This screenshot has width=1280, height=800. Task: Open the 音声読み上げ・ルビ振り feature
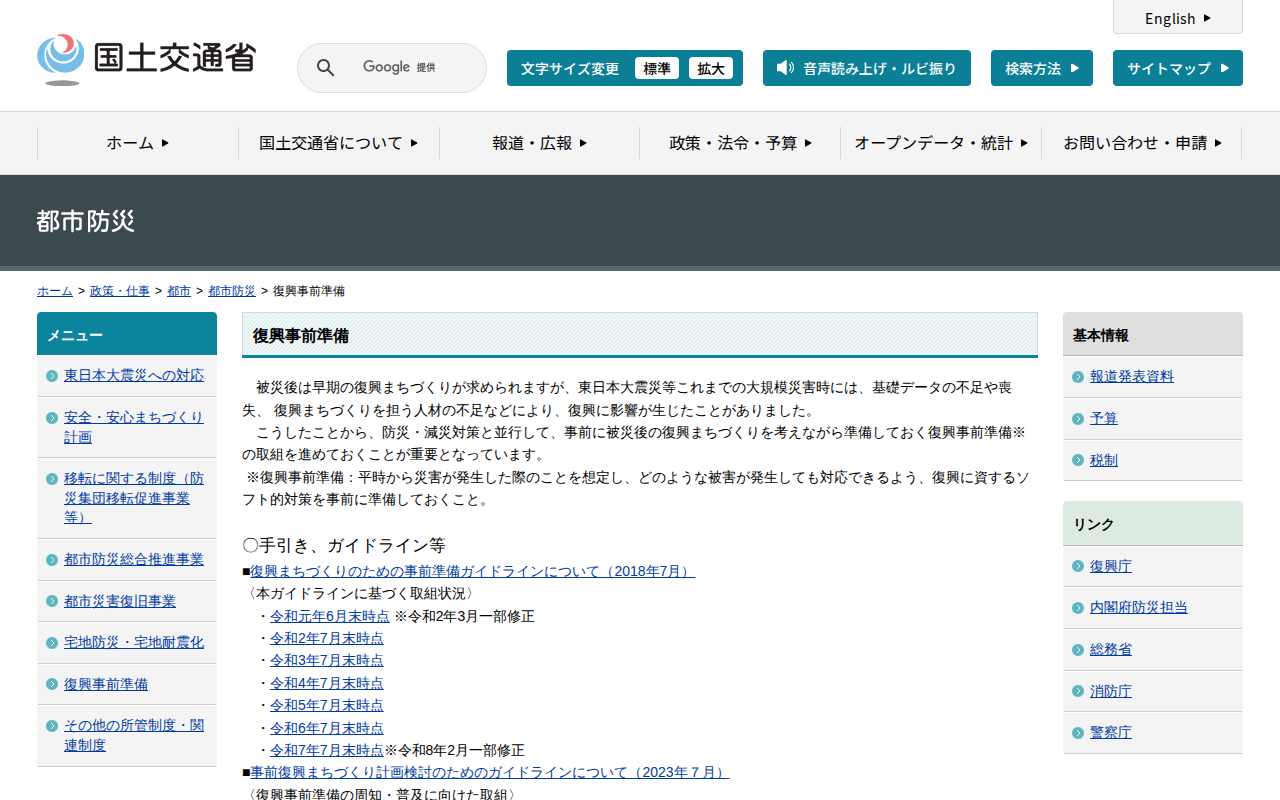[867, 68]
